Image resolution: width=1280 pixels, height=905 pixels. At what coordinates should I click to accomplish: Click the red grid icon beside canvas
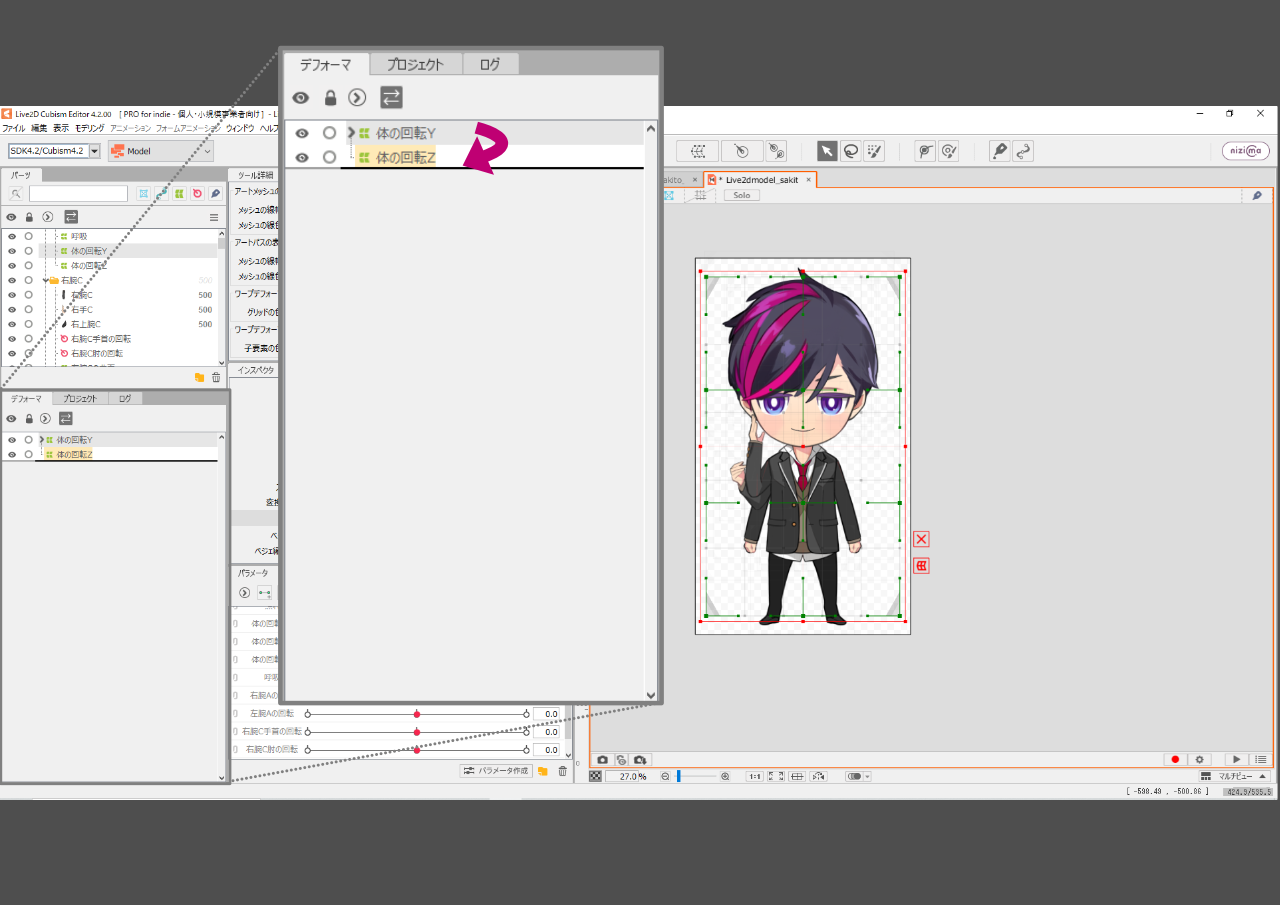click(x=922, y=566)
